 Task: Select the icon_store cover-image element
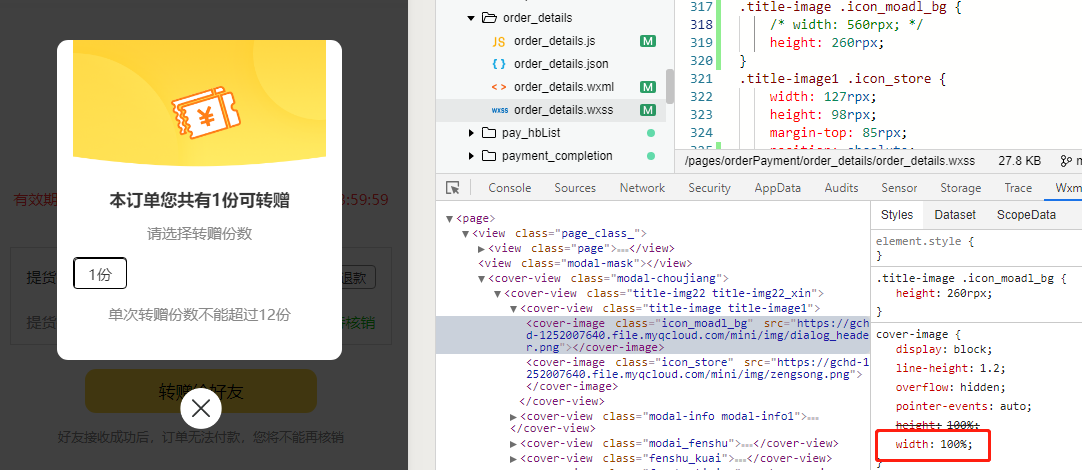click(x=694, y=373)
